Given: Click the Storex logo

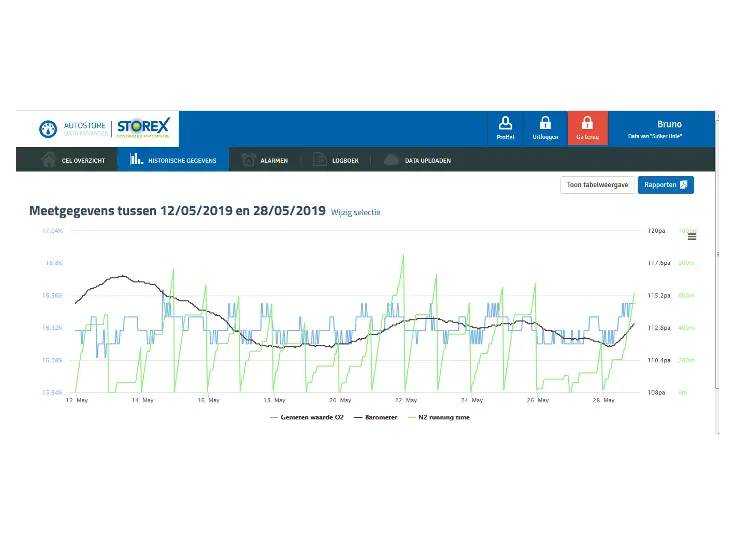Looking at the screenshot, I should click(144, 128).
